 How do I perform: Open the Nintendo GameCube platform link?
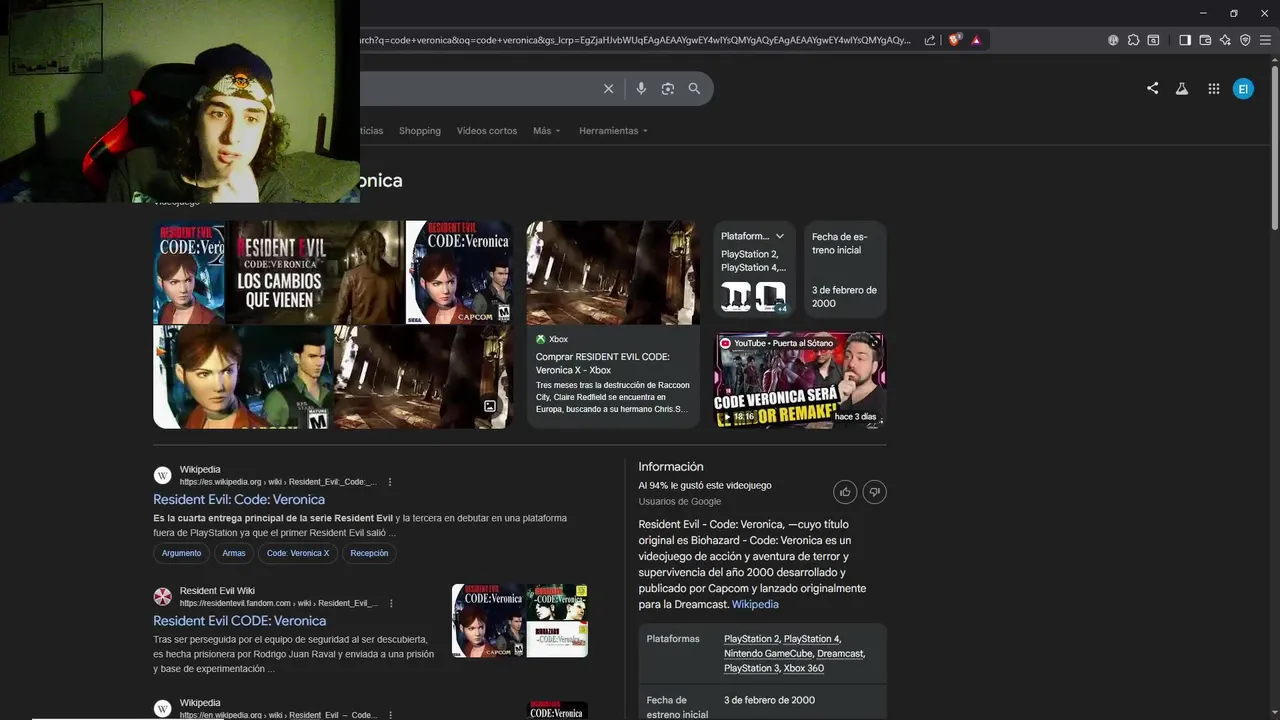768,654
